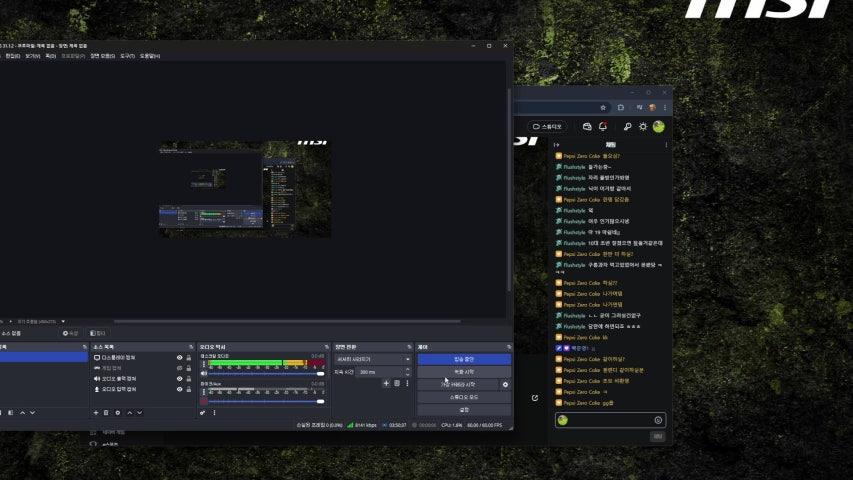This screenshot has height=480, width=853.
Task: Open the scene transition type dropdown
Action: 373,359
